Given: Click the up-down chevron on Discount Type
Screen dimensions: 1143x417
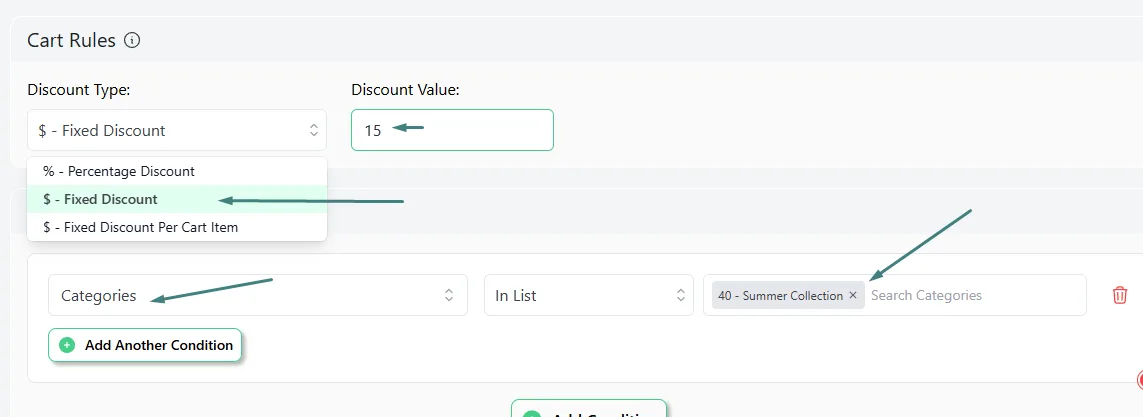Looking at the screenshot, I should [313, 130].
